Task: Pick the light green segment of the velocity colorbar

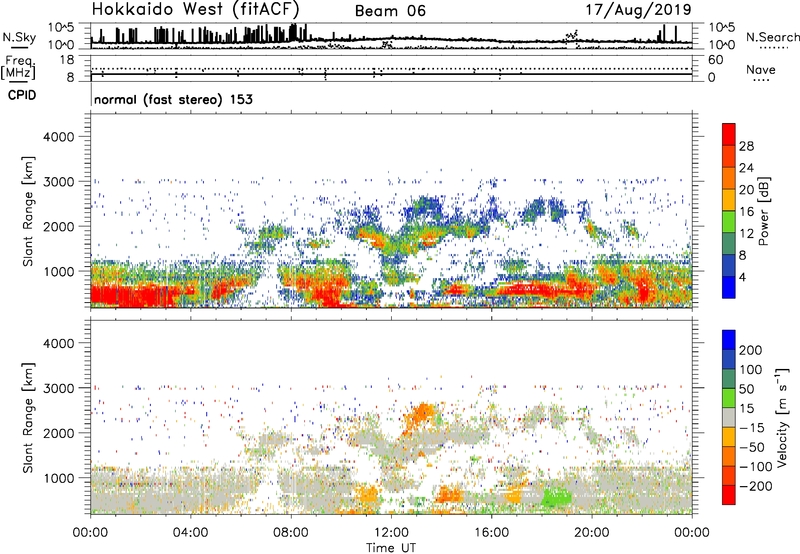Action: click(729, 398)
